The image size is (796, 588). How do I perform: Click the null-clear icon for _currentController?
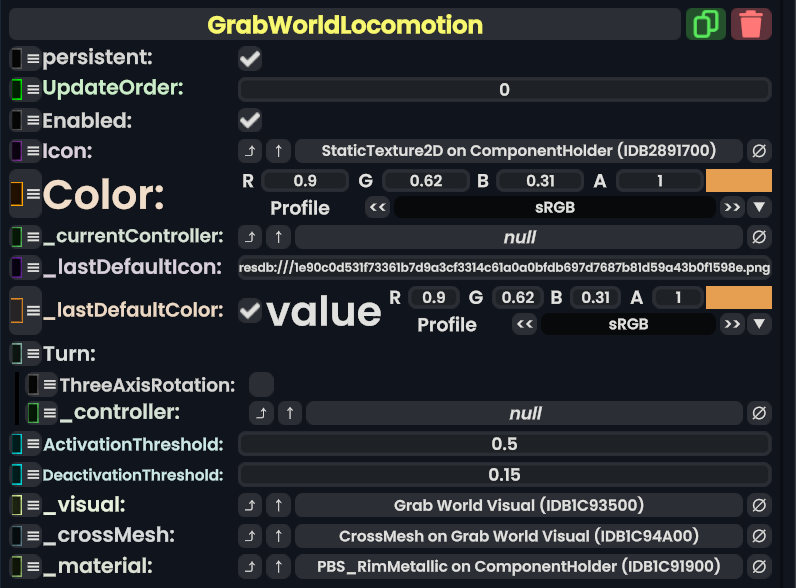click(759, 237)
